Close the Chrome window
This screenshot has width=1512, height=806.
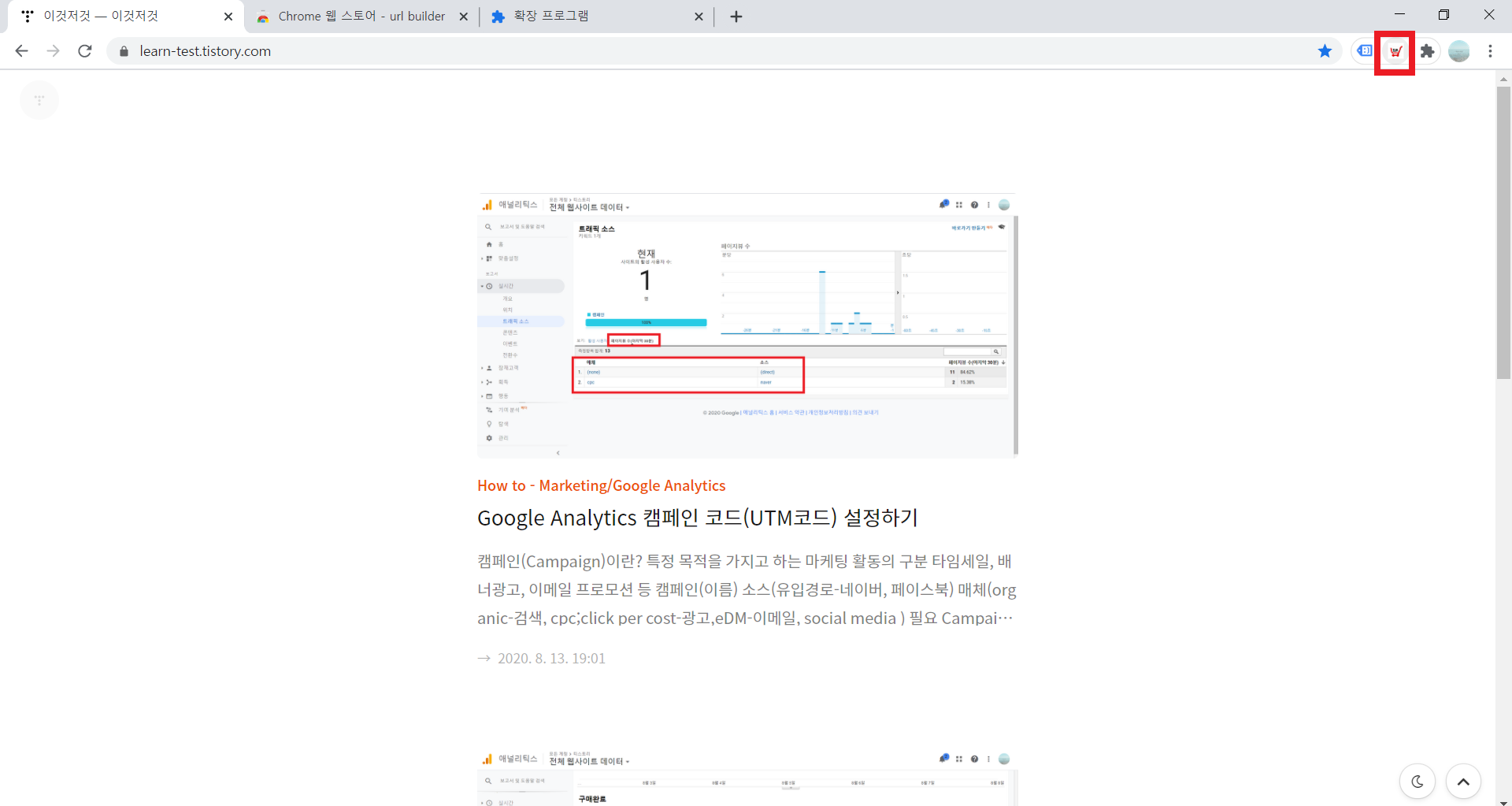pos(1489,15)
